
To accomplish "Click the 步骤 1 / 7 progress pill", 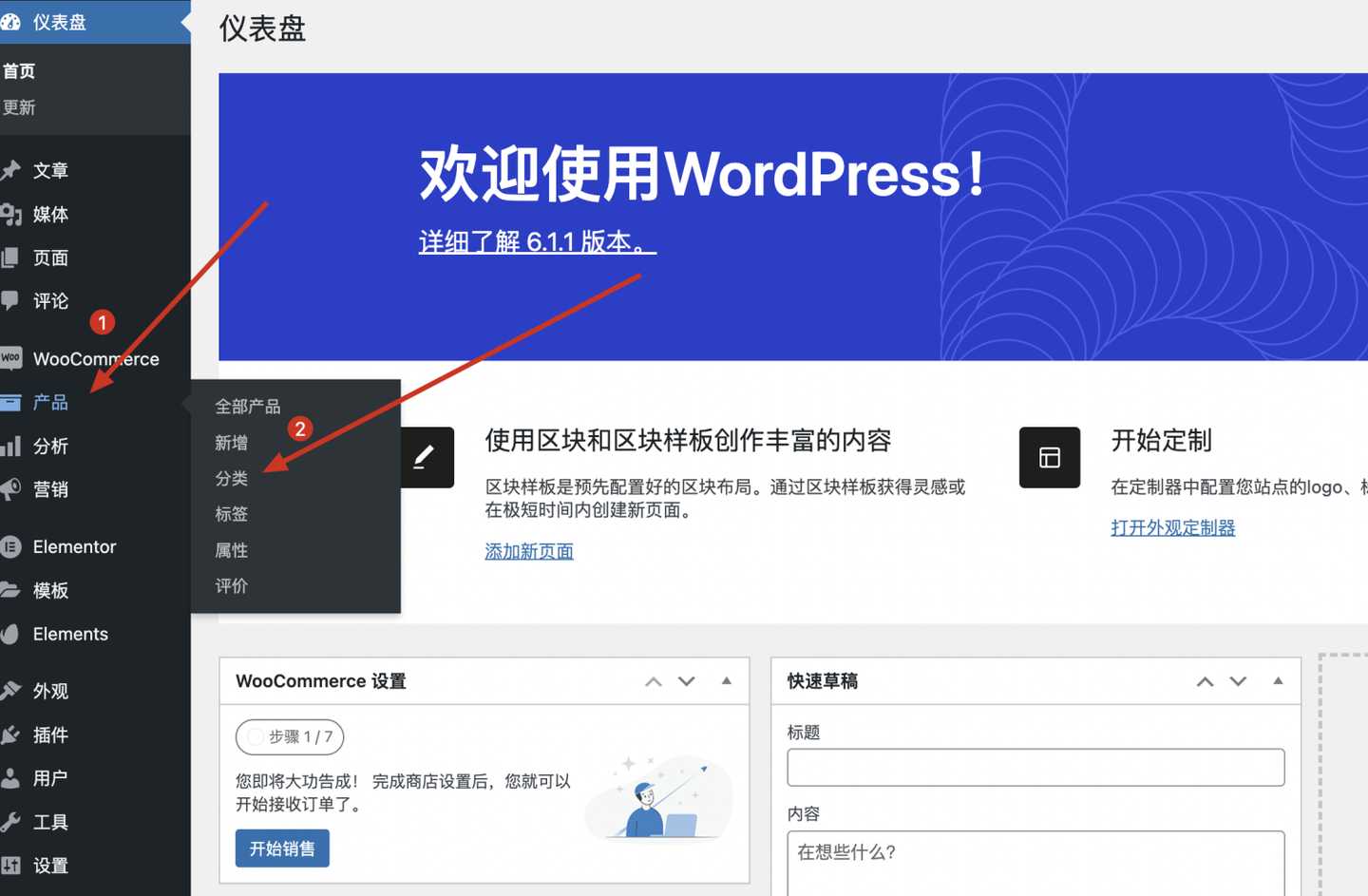I will point(290,736).
